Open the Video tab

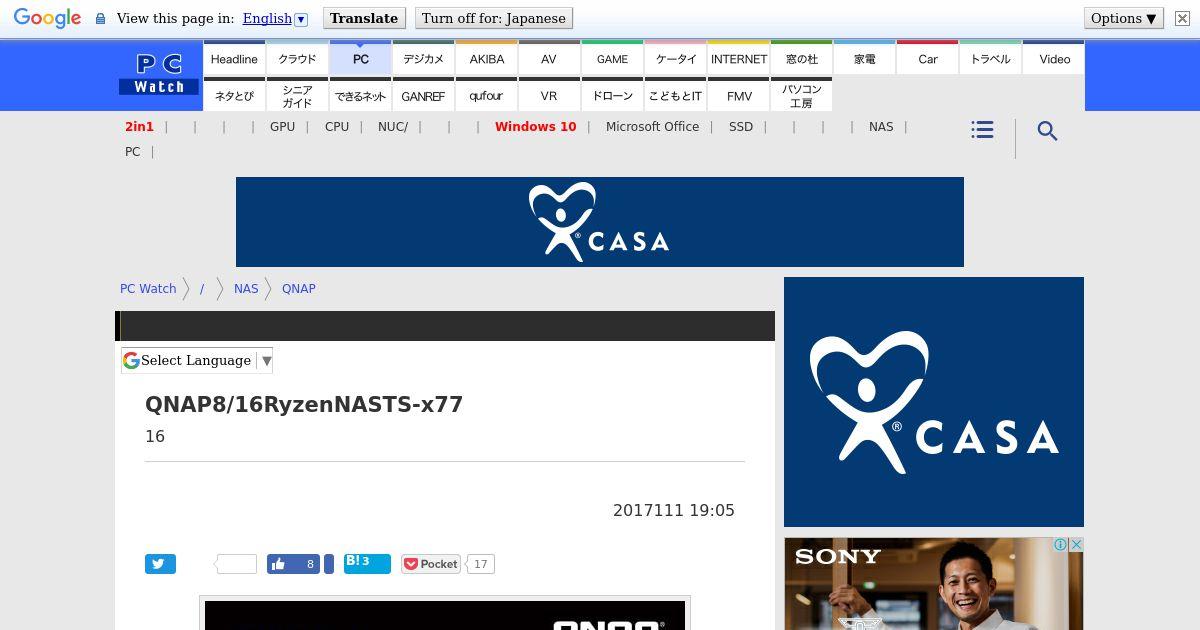pos(1054,59)
